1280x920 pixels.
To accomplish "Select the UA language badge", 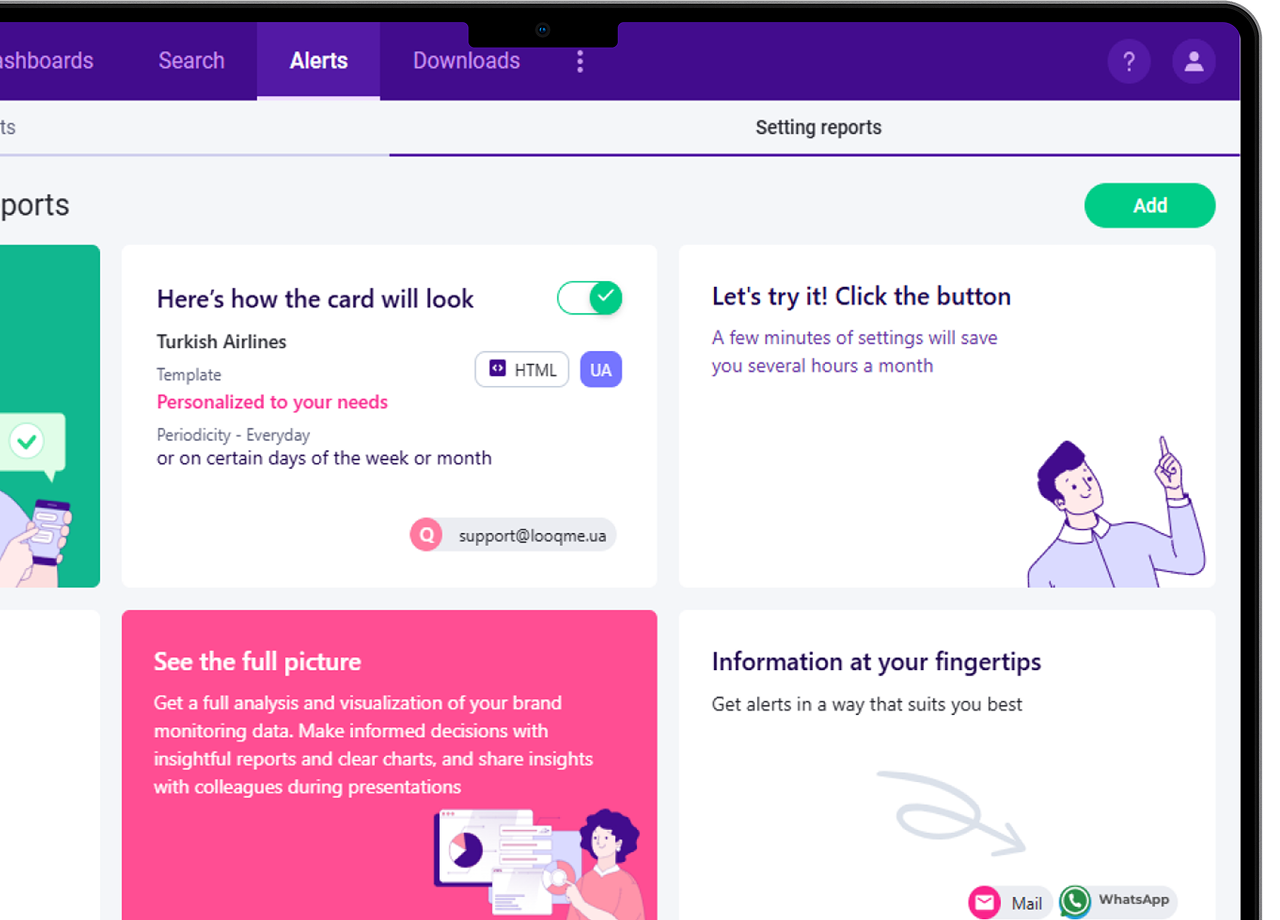I will point(601,370).
